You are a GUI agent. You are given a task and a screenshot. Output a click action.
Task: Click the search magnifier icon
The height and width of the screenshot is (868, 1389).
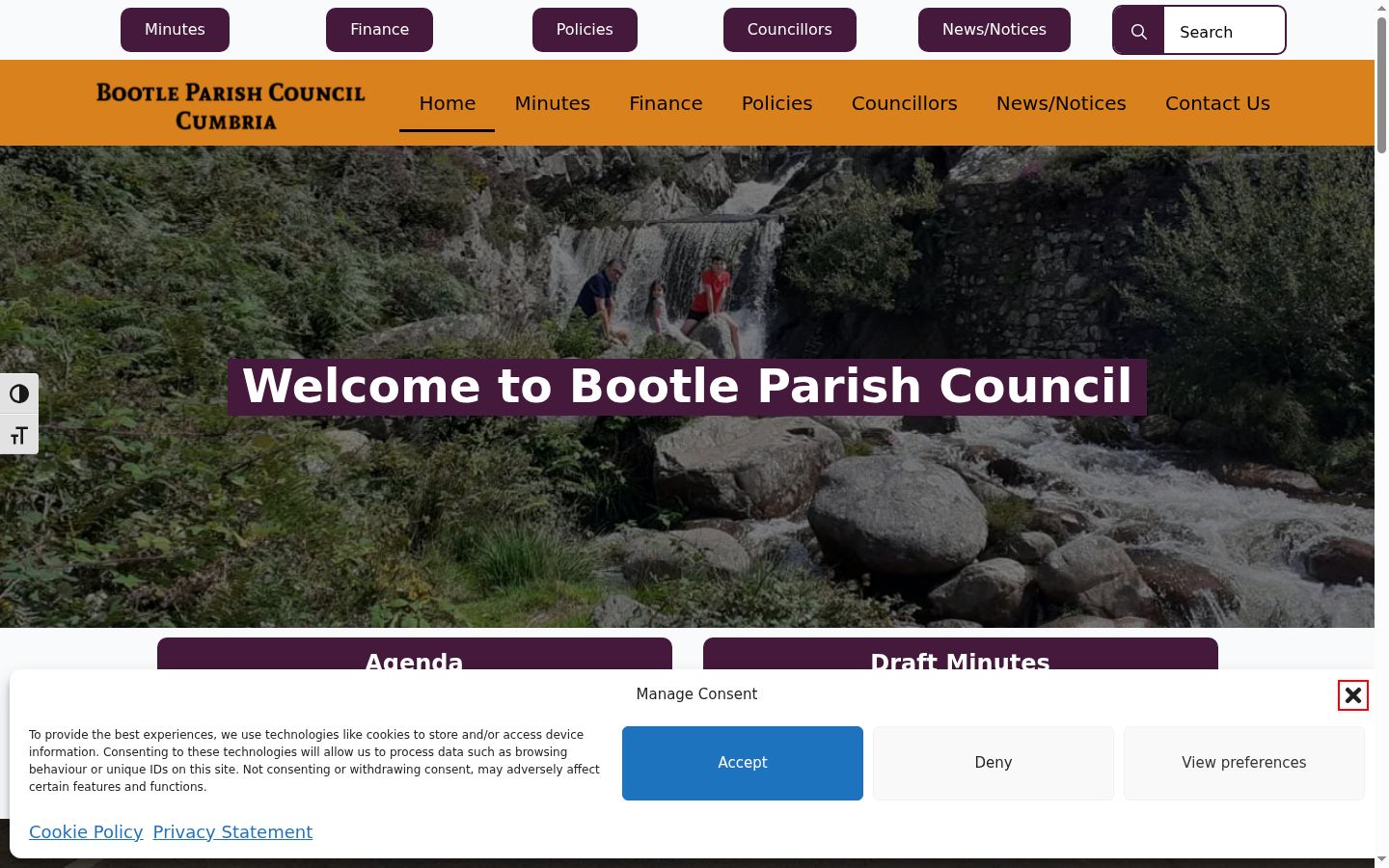tap(1138, 31)
